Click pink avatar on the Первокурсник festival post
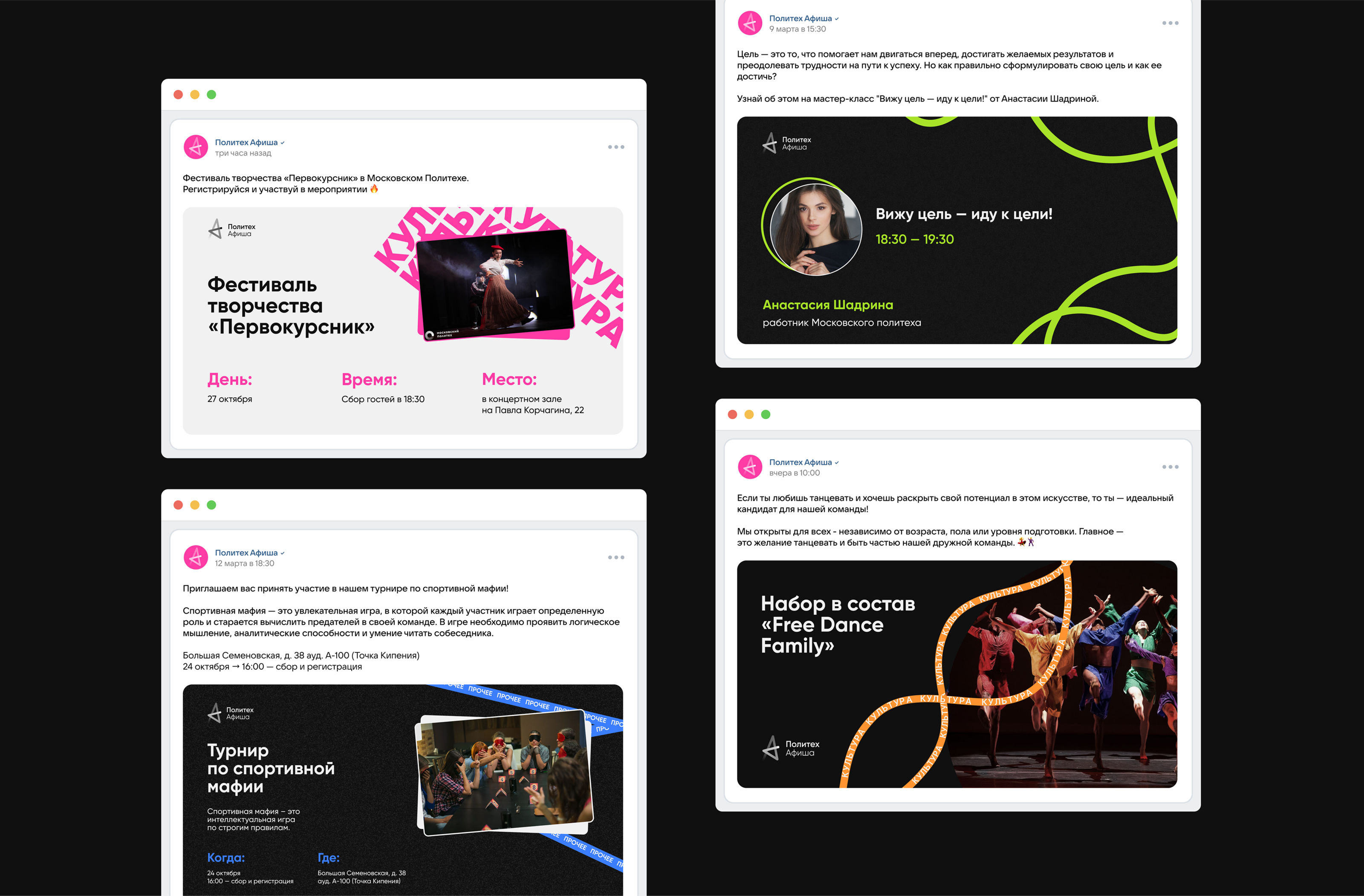The image size is (1364, 896). [195, 147]
